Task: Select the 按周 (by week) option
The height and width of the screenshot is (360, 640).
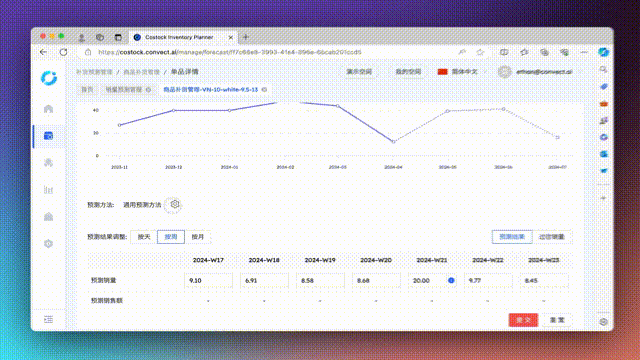Action: [171, 237]
